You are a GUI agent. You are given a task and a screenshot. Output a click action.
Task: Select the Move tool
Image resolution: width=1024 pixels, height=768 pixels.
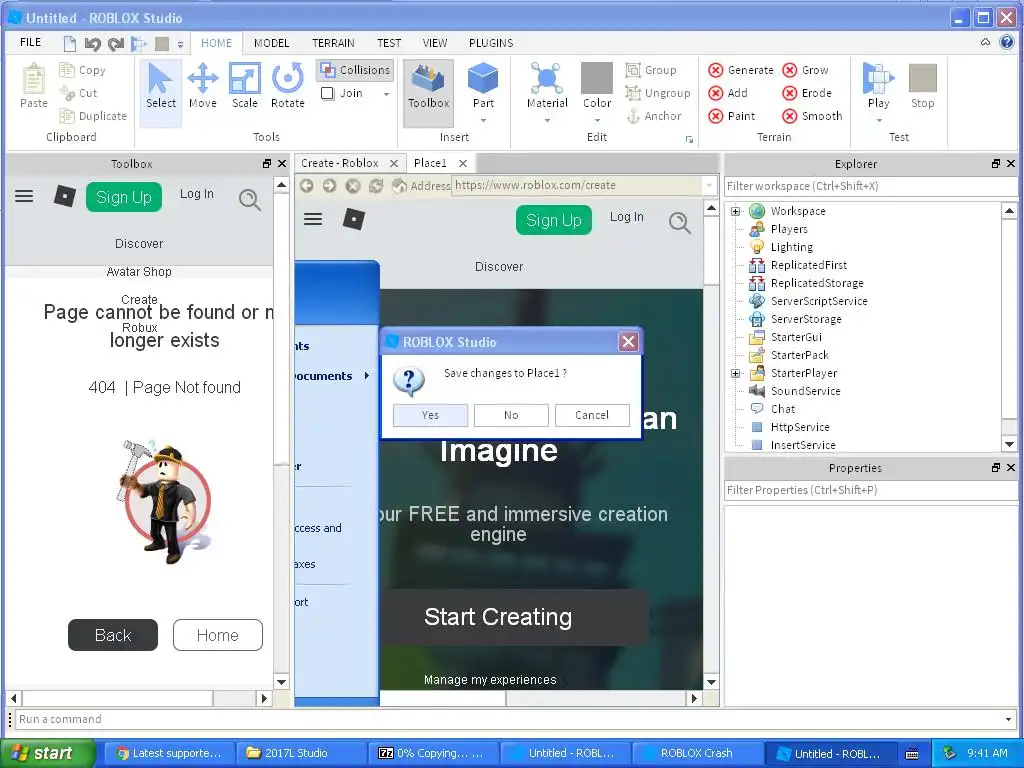[202, 86]
